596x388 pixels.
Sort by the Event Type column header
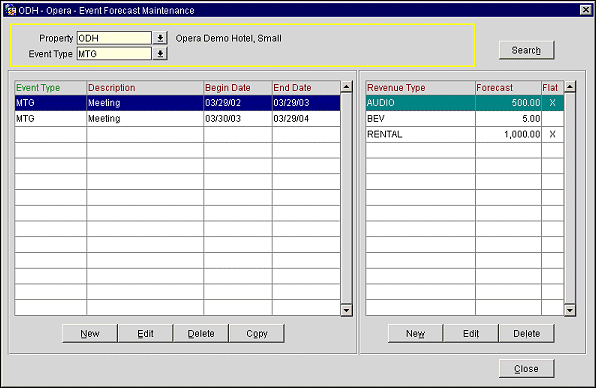51,88
